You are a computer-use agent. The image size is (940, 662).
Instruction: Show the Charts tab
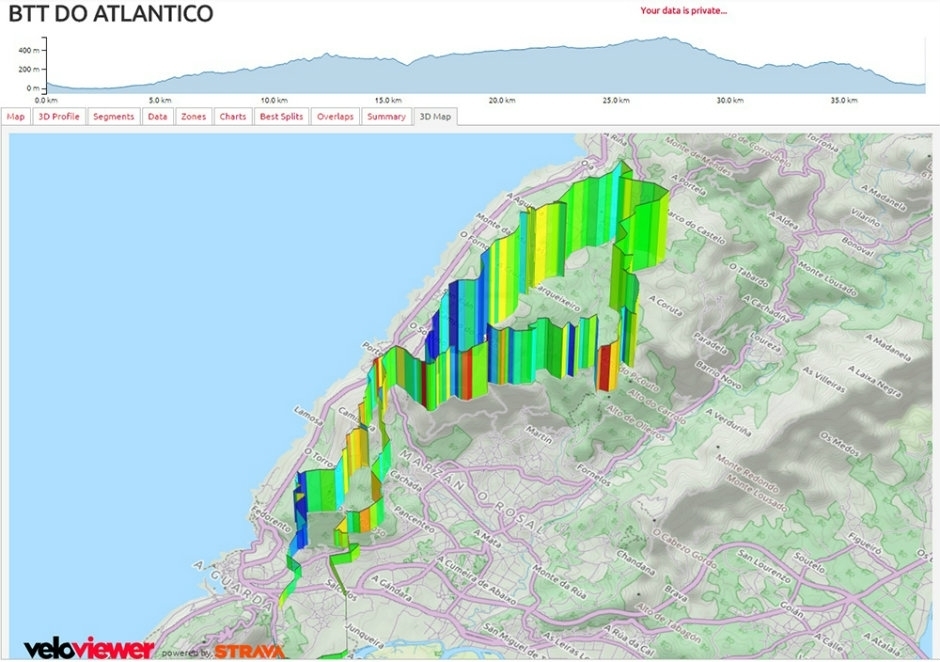[x=233, y=117]
